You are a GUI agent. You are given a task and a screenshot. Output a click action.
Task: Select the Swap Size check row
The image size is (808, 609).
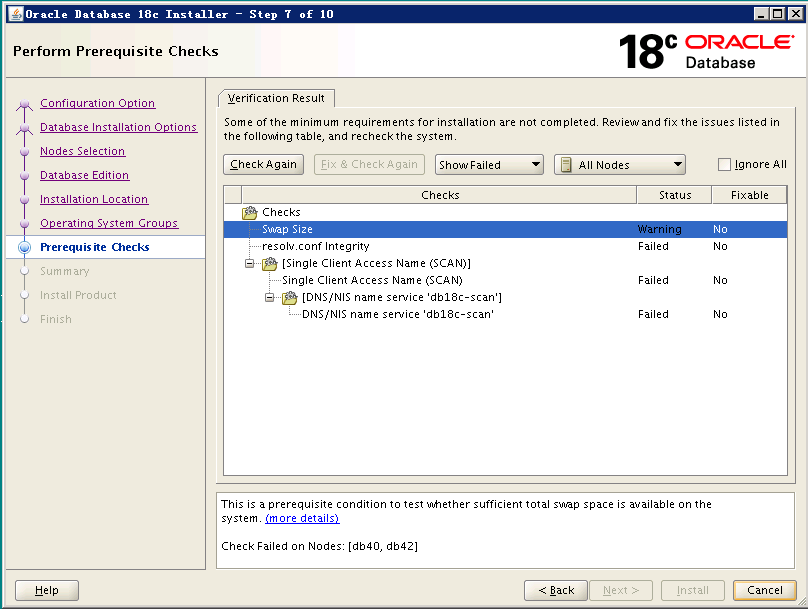[505, 229]
